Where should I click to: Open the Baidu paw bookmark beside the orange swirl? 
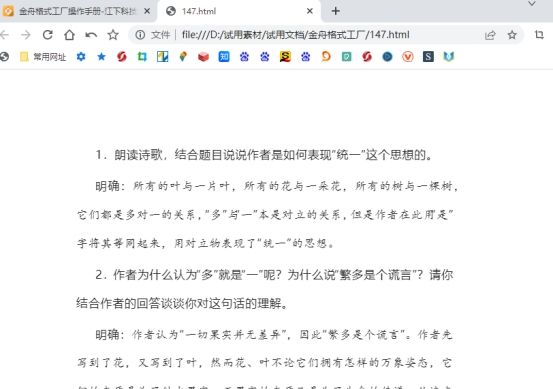306,56
